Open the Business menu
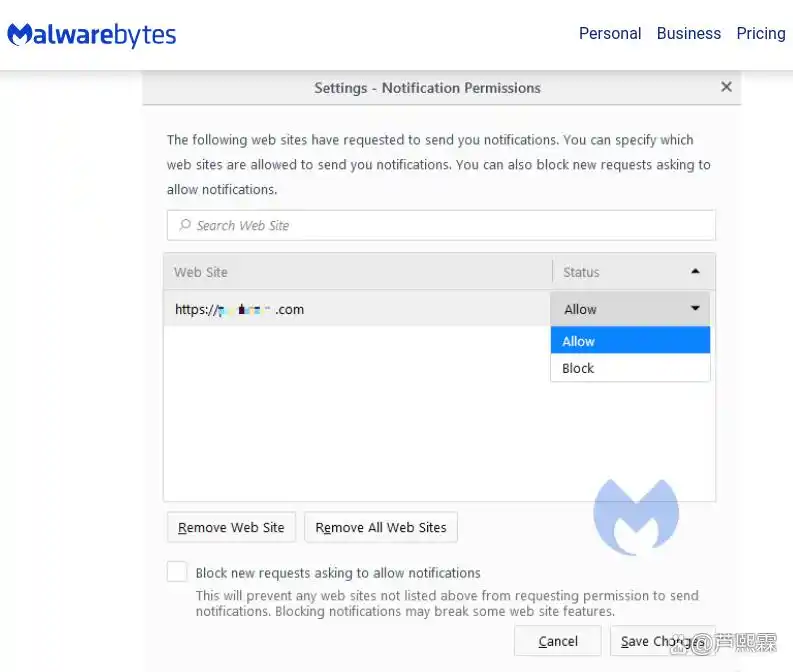Image resolution: width=793 pixels, height=672 pixels. point(689,33)
